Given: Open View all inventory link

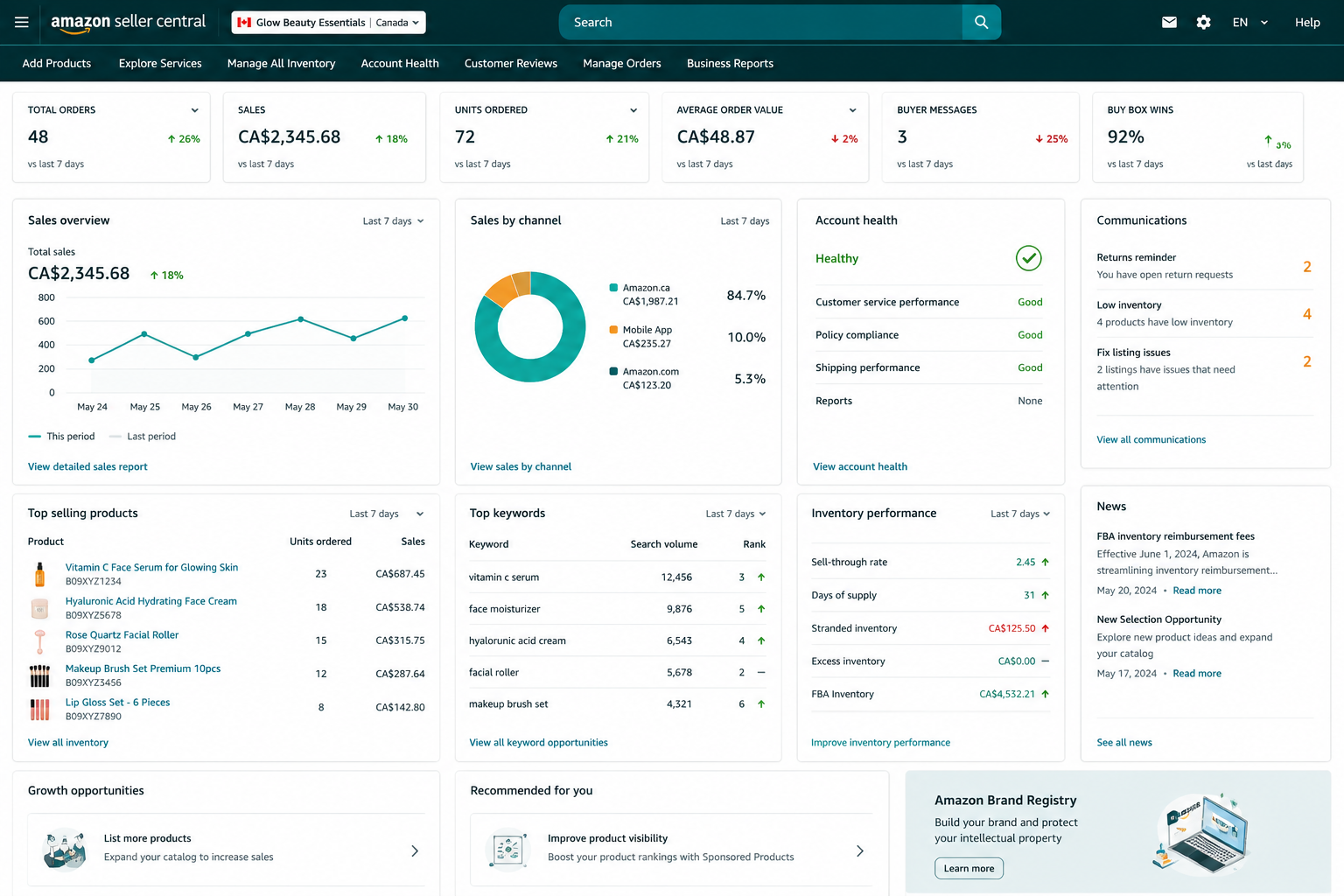Looking at the screenshot, I should coord(68,743).
